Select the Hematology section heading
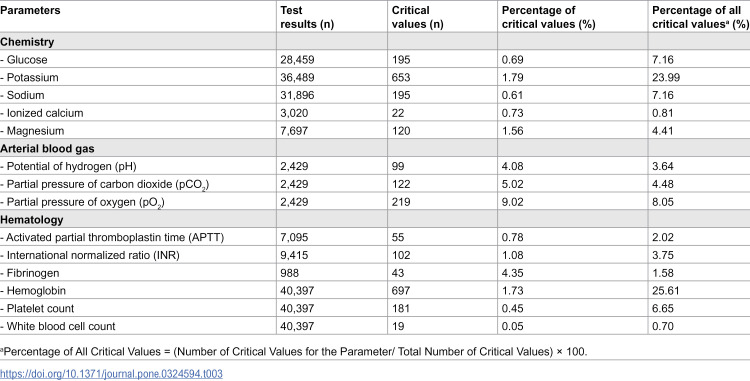750x381 pixels. (32, 219)
